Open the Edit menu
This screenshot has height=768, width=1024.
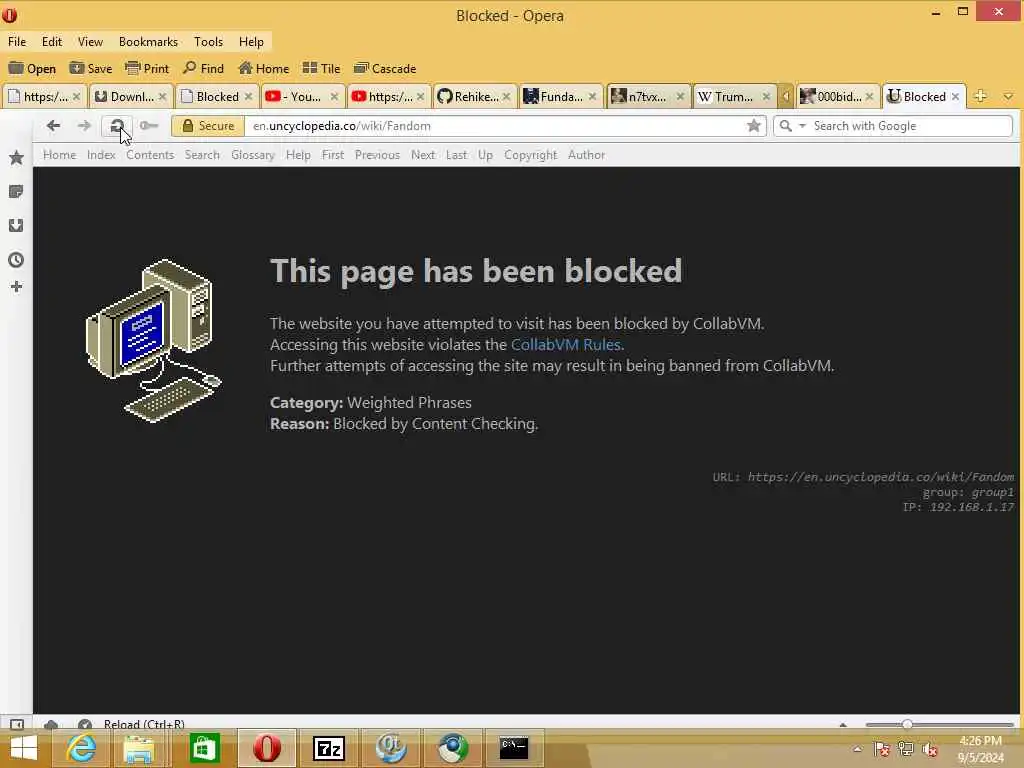coord(52,42)
